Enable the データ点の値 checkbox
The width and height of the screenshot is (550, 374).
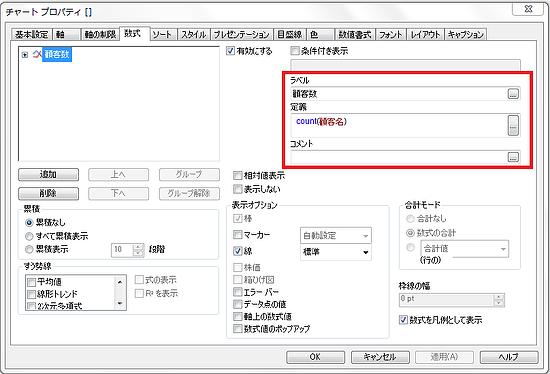[237, 304]
